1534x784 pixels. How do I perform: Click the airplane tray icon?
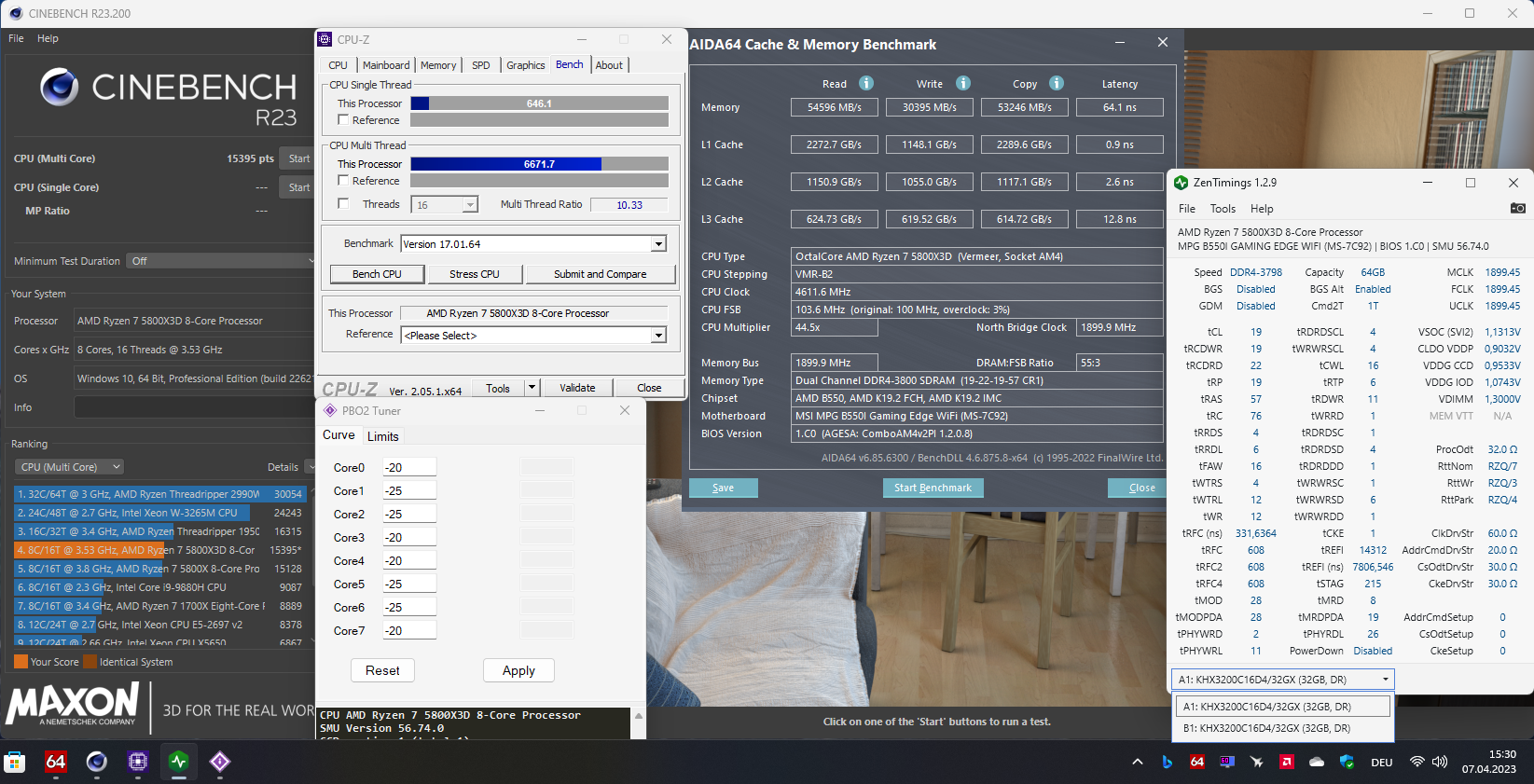click(1257, 762)
